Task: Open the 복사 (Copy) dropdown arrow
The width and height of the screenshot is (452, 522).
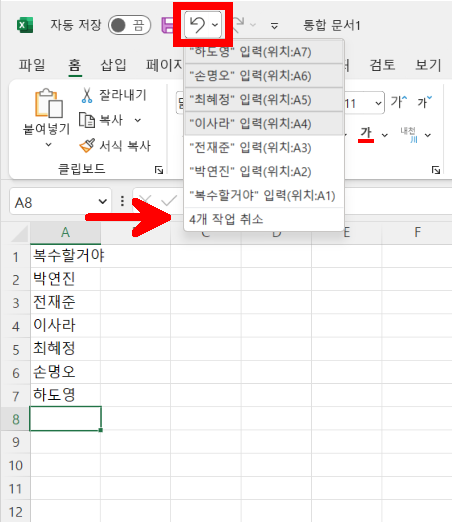Action: tap(138, 120)
